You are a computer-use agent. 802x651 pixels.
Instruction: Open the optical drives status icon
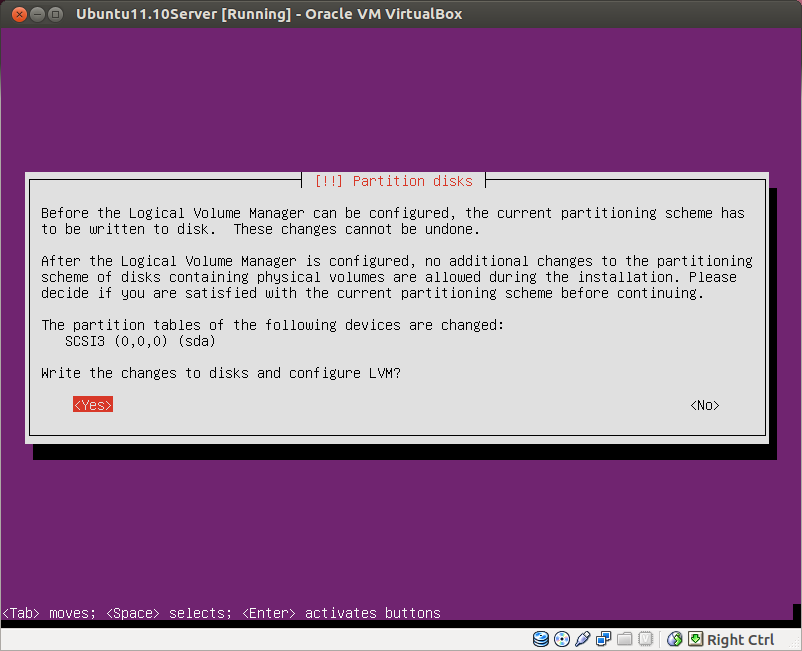pyautogui.click(x=560, y=639)
